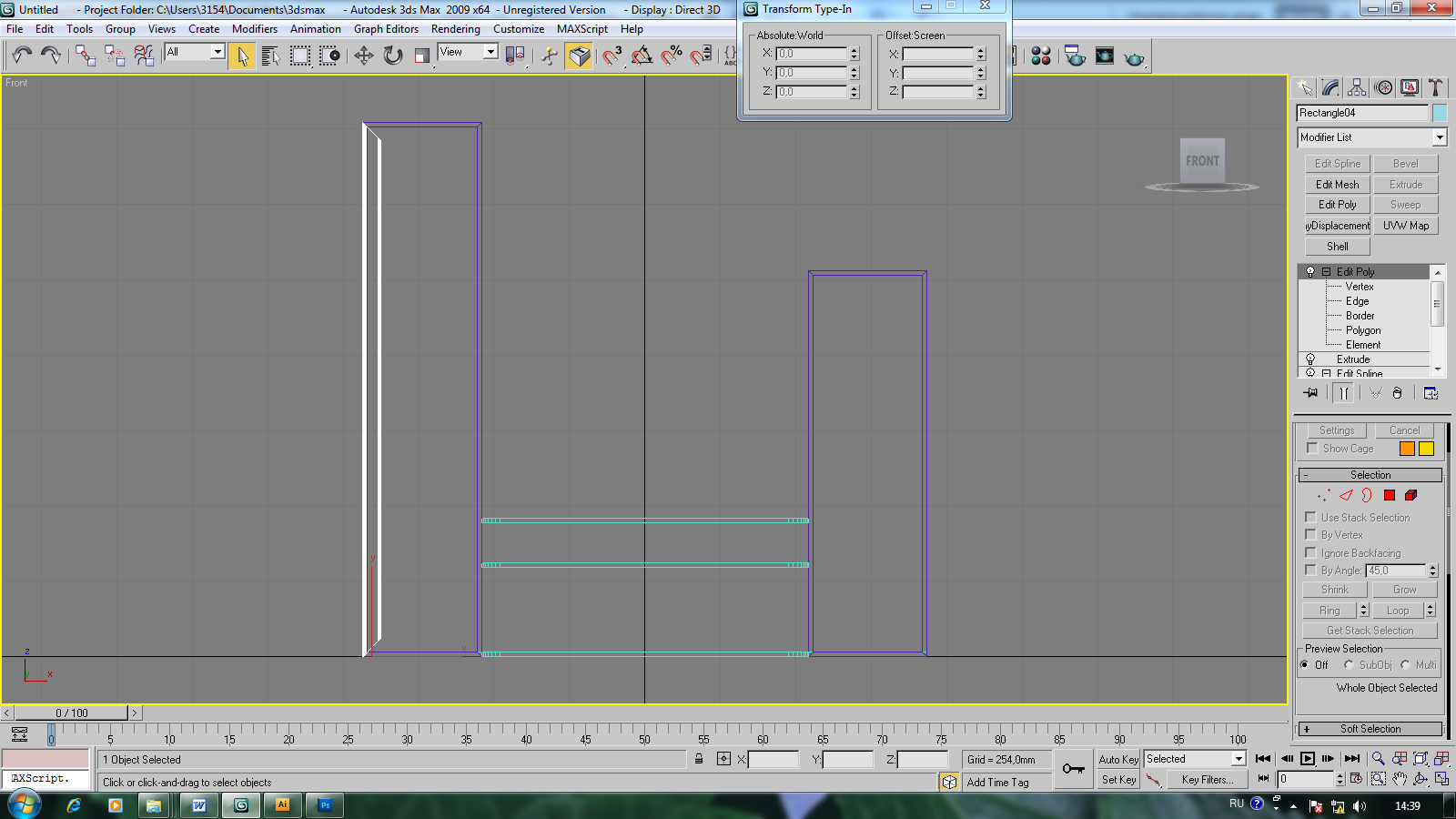The image size is (1456, 819).
Task: Click the Undo arrow in the toolbar
Action: [22, 56]
